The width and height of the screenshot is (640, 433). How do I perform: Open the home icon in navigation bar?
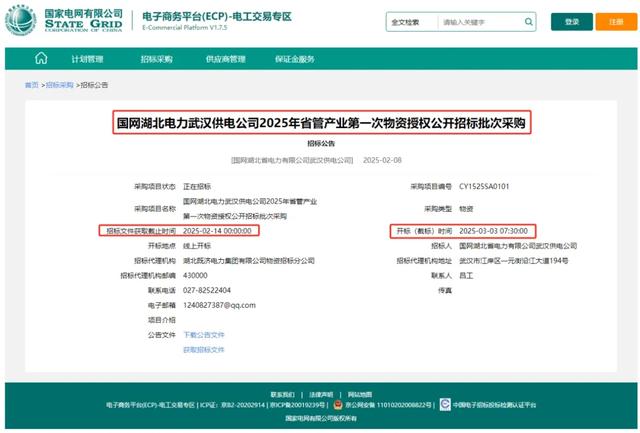(41, 58)
